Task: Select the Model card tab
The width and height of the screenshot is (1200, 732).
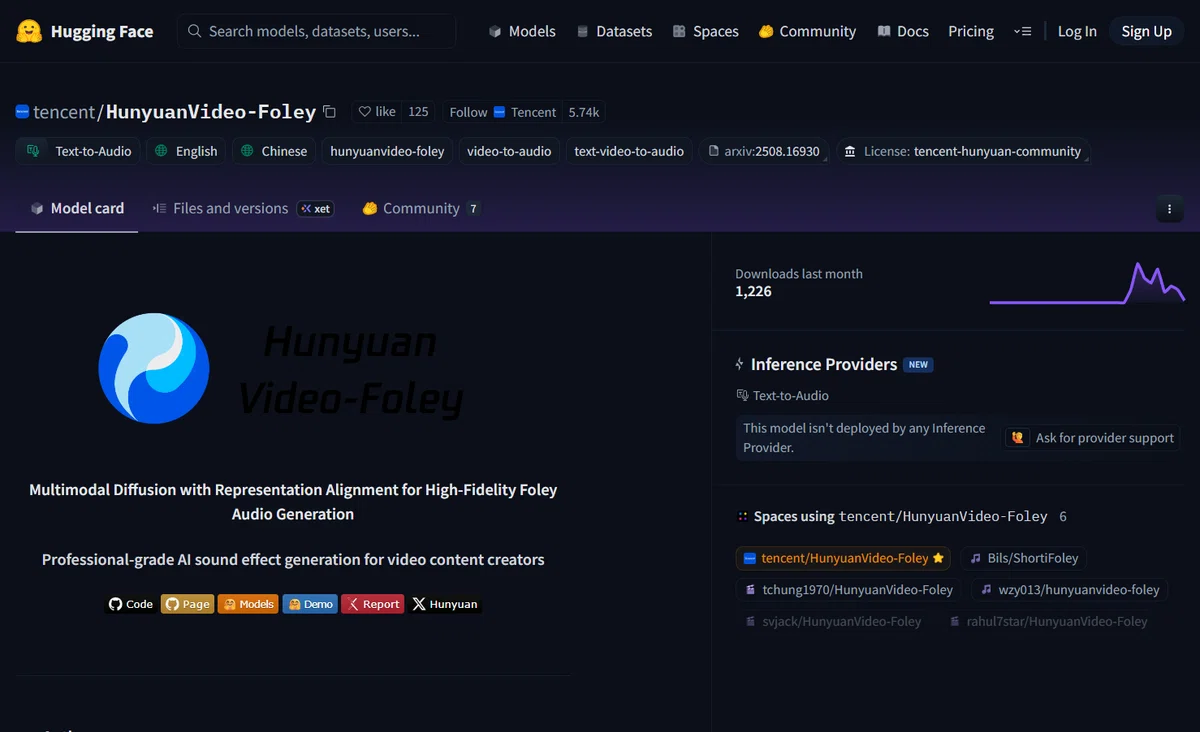Action: click(x=77, y=209)
